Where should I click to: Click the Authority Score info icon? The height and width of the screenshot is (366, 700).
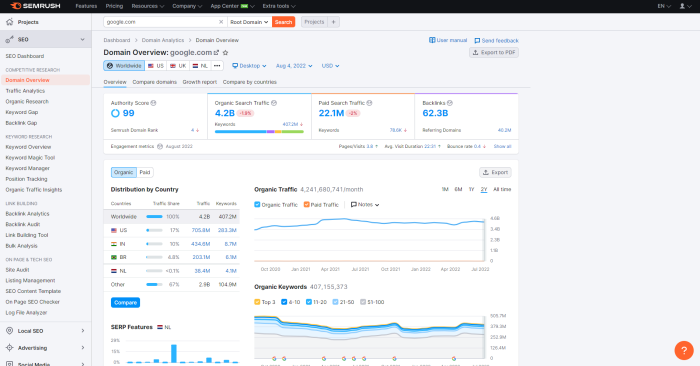click(153, 103)
